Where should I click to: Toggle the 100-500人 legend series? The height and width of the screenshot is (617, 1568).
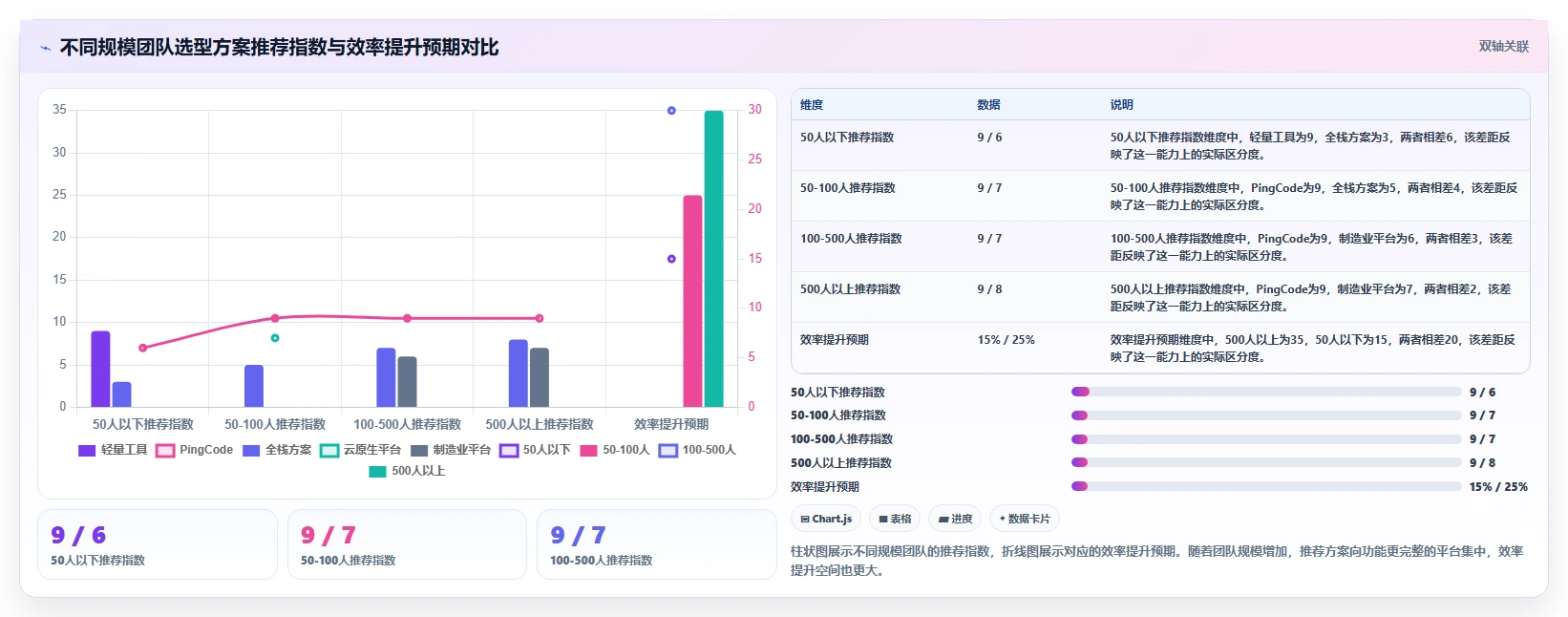point(697,450)
